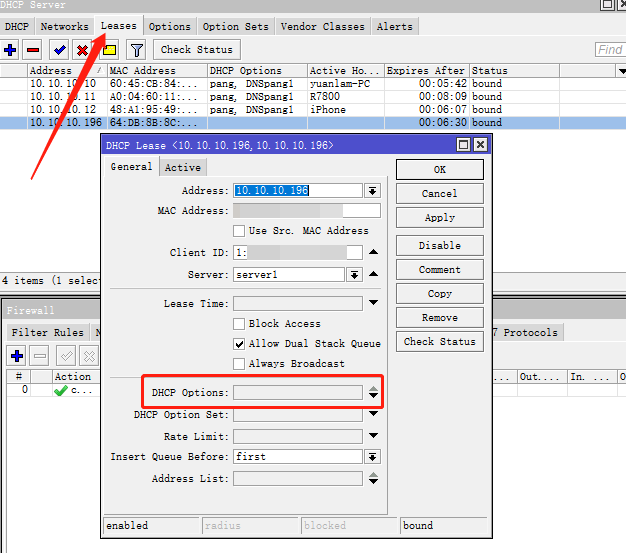
Task: Enable lease with blue checkmark icon
Action: point(59,50)
